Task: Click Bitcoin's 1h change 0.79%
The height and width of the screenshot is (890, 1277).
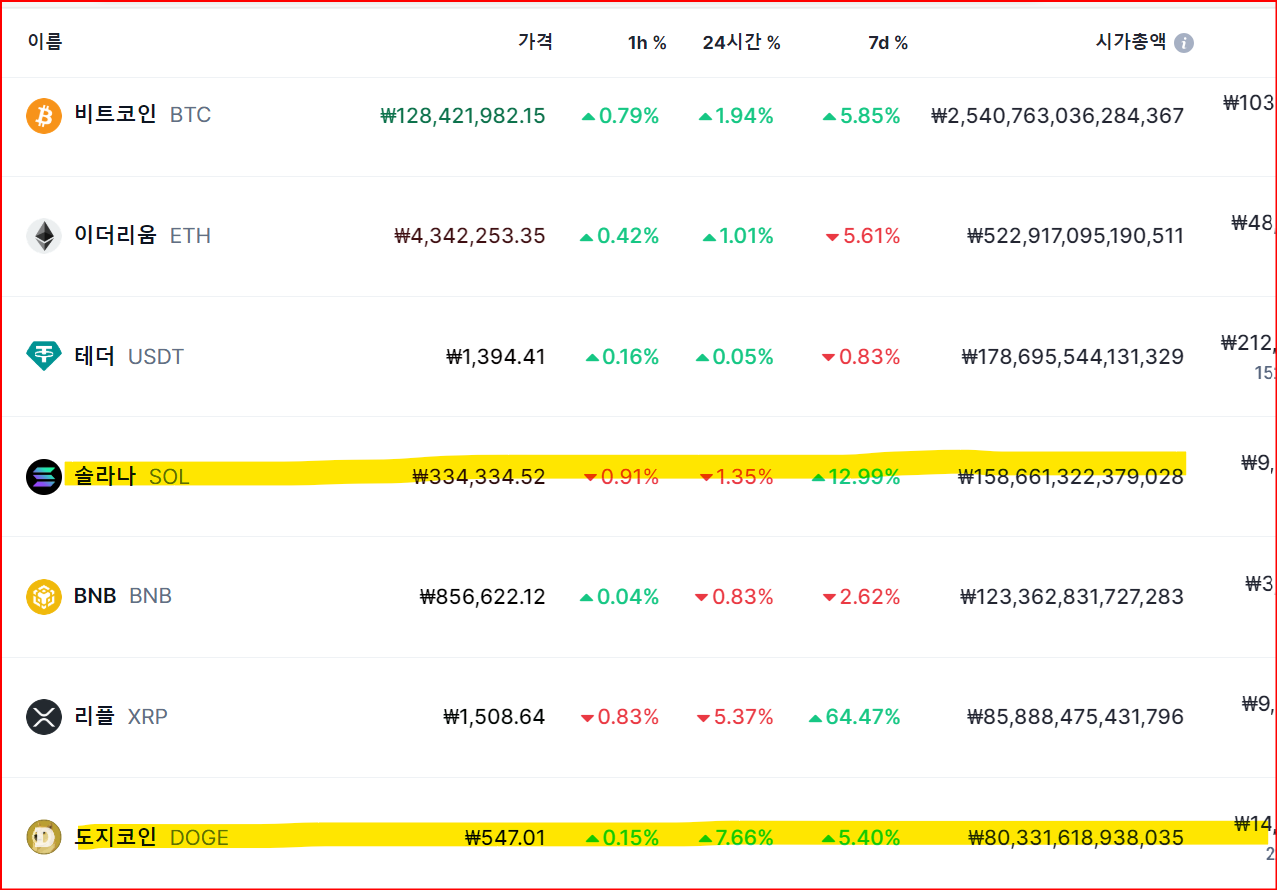Action: 621,116
